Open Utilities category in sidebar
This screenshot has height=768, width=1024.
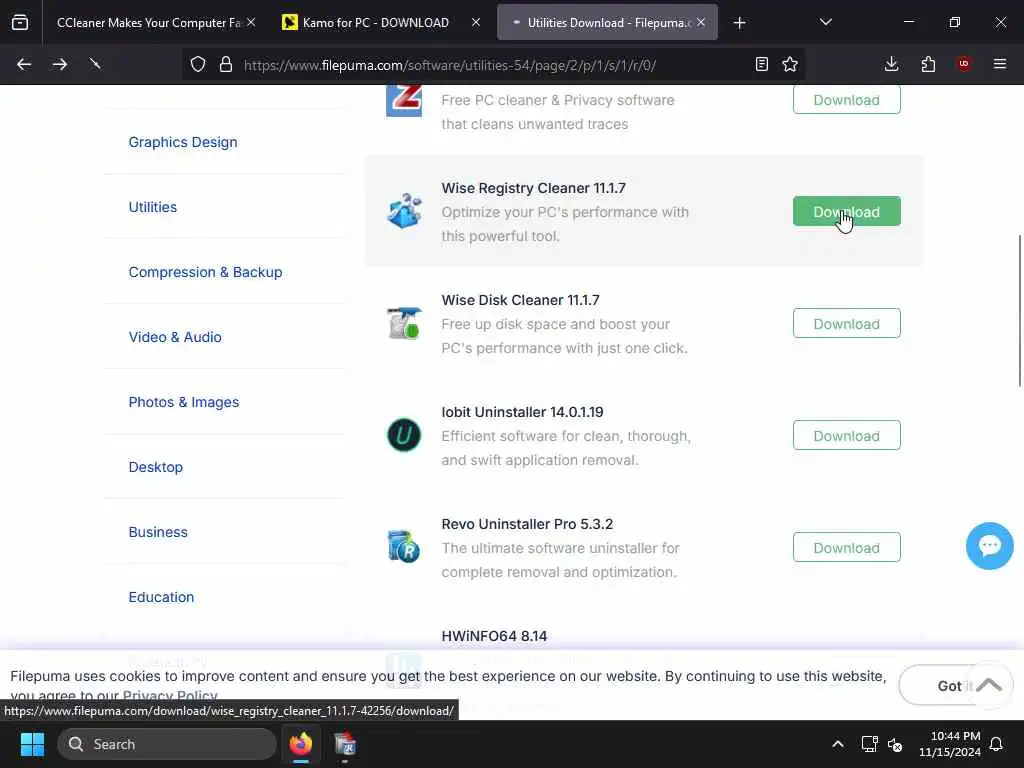coord(153,207)
